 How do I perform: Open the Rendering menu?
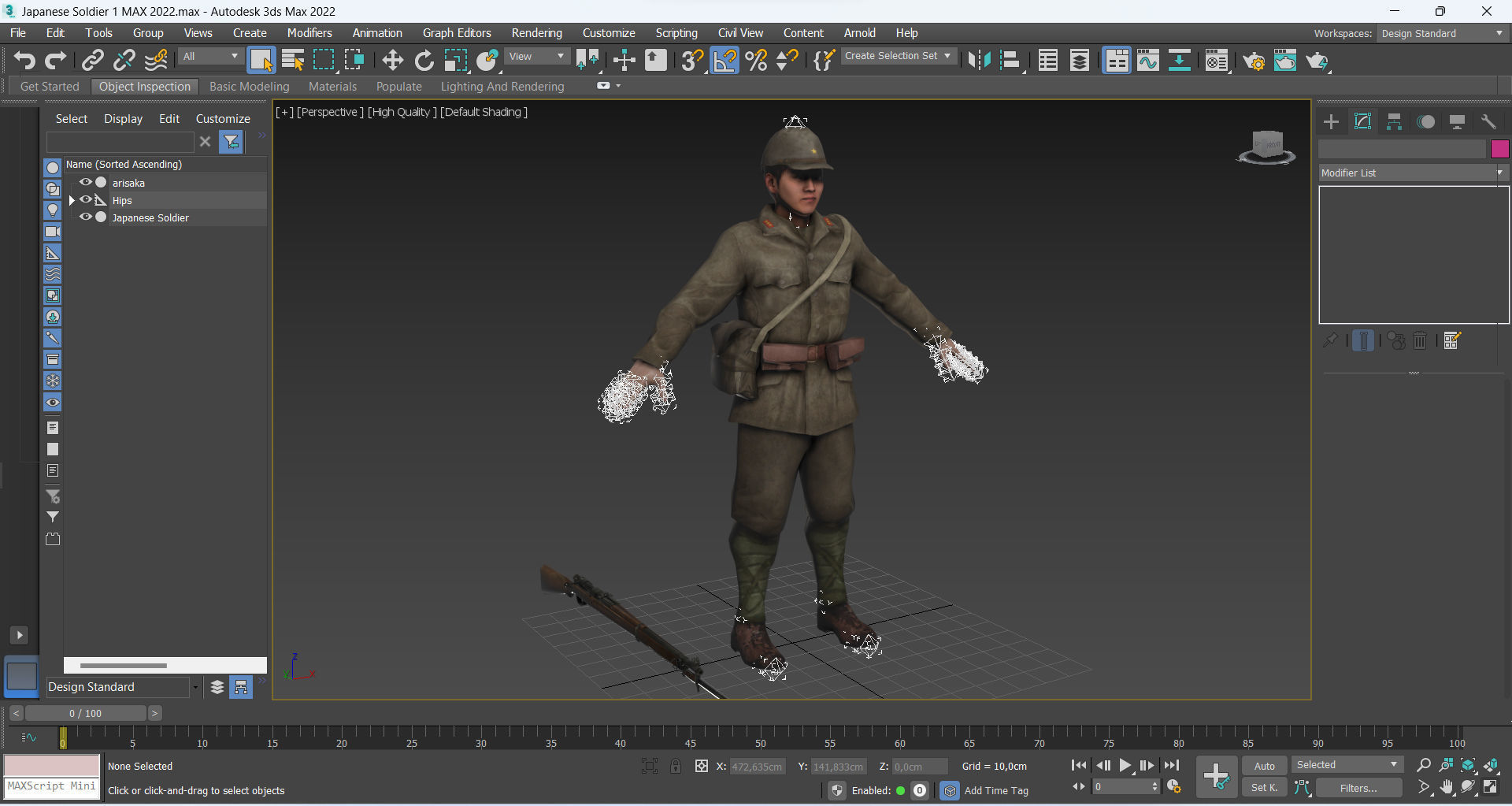pos(536,33)
